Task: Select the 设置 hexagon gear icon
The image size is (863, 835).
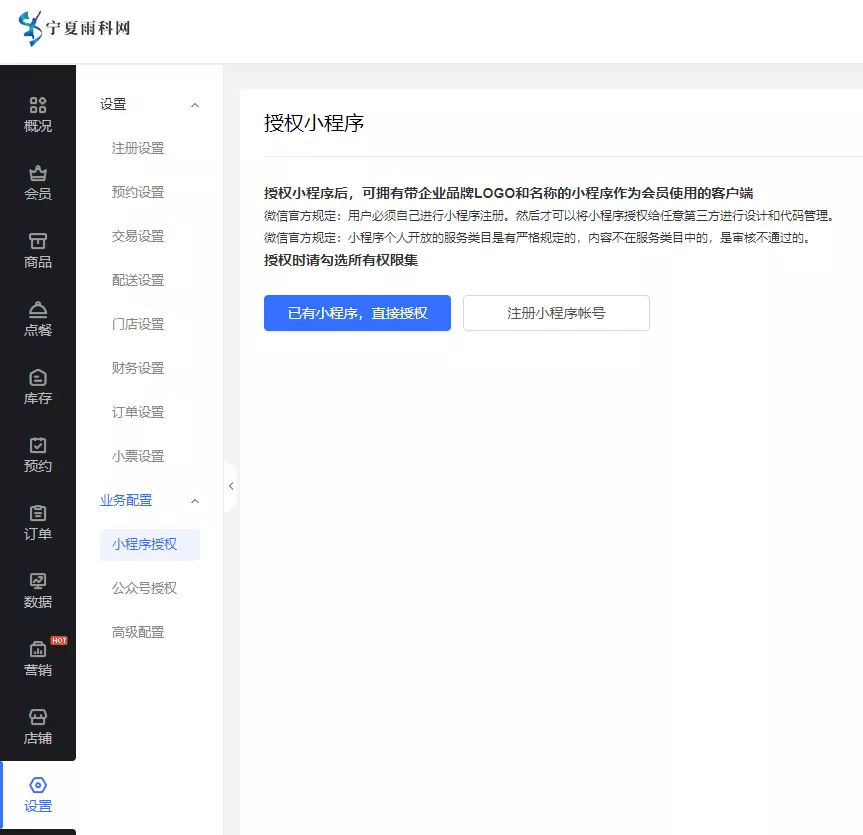Action: tap(37, 785)
